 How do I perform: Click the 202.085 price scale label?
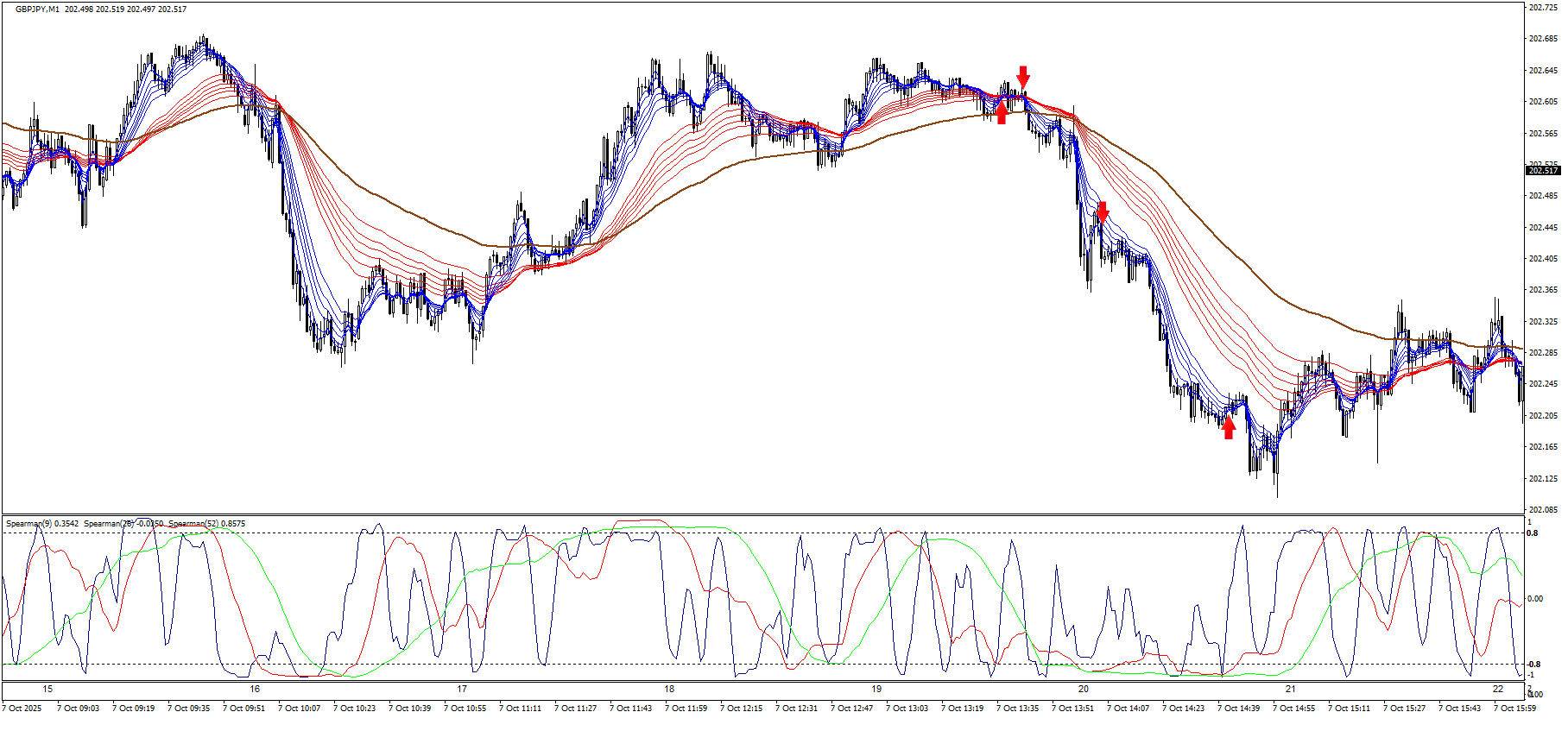(1542, 510)
